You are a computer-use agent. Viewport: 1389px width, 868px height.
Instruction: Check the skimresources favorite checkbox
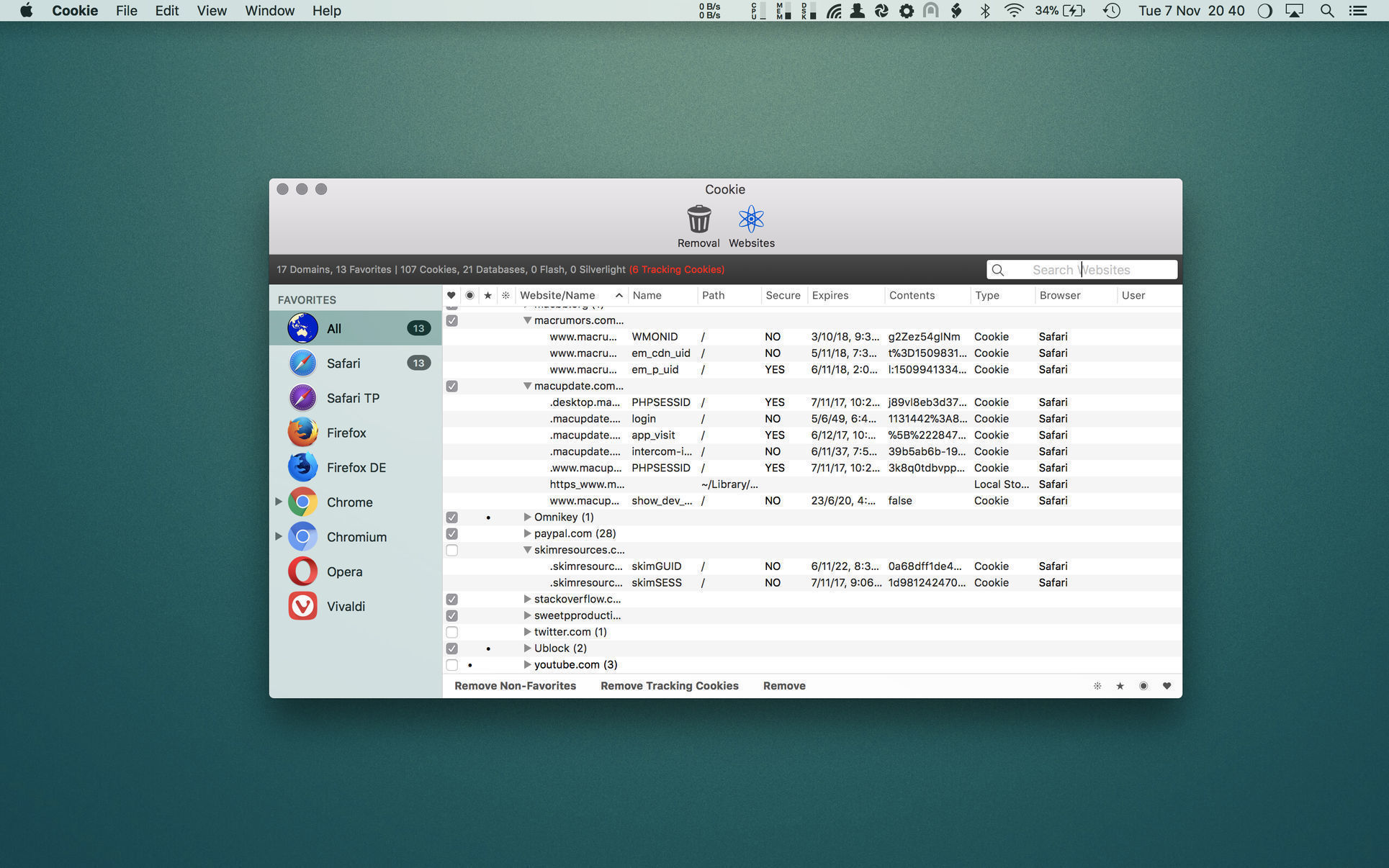click(451, 551)
